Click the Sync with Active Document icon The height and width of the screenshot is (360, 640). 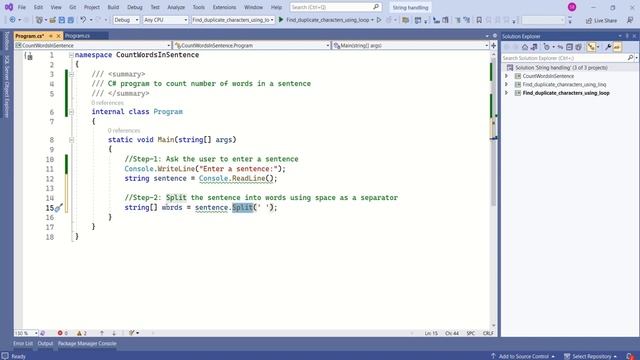(x=560, y=47)
